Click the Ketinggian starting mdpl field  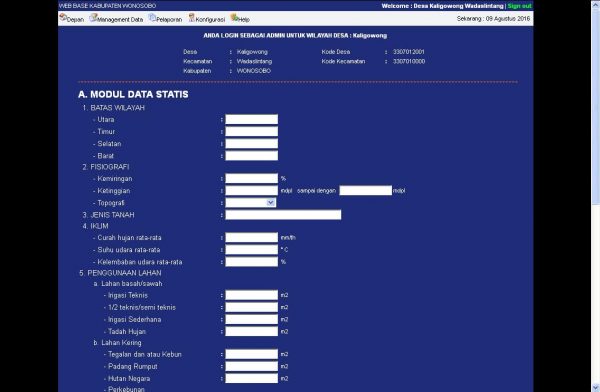pos(251,191)
